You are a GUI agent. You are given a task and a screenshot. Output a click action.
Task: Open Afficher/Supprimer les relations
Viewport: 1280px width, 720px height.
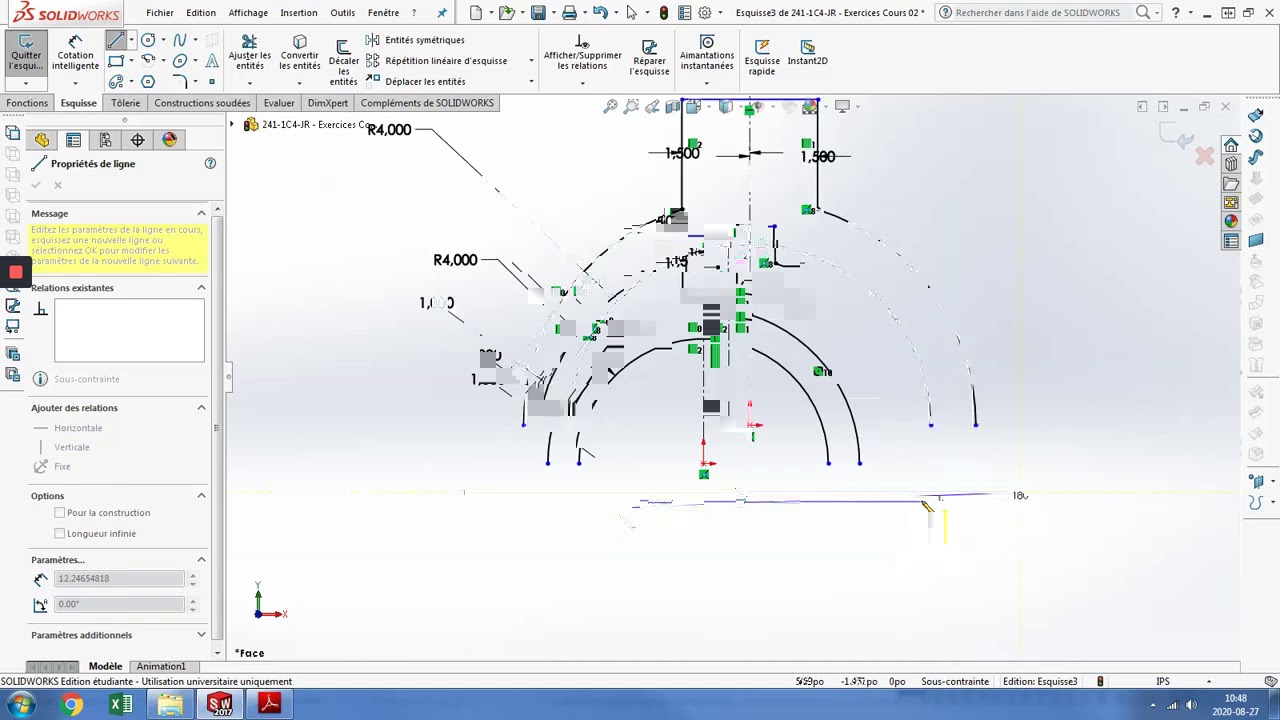[582, 56]
